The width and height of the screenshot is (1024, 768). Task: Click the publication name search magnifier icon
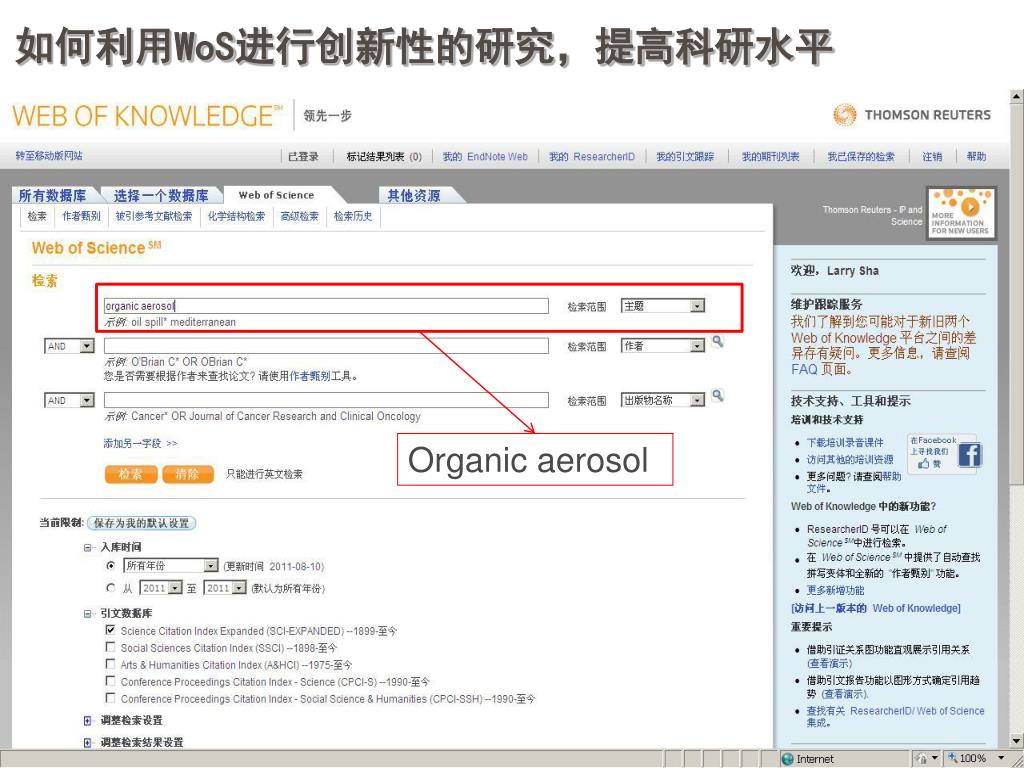tap(717, 395)
